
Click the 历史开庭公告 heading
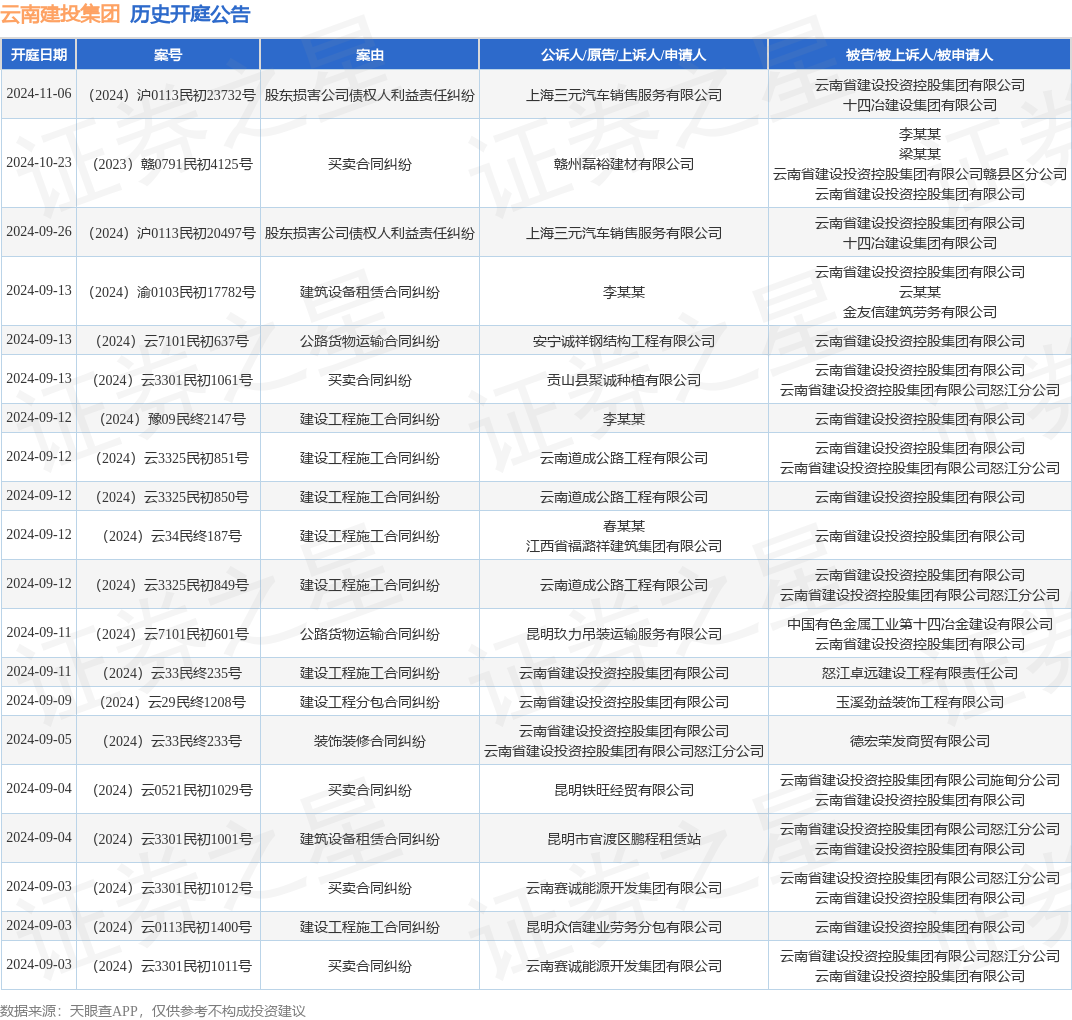pos(190,14)
